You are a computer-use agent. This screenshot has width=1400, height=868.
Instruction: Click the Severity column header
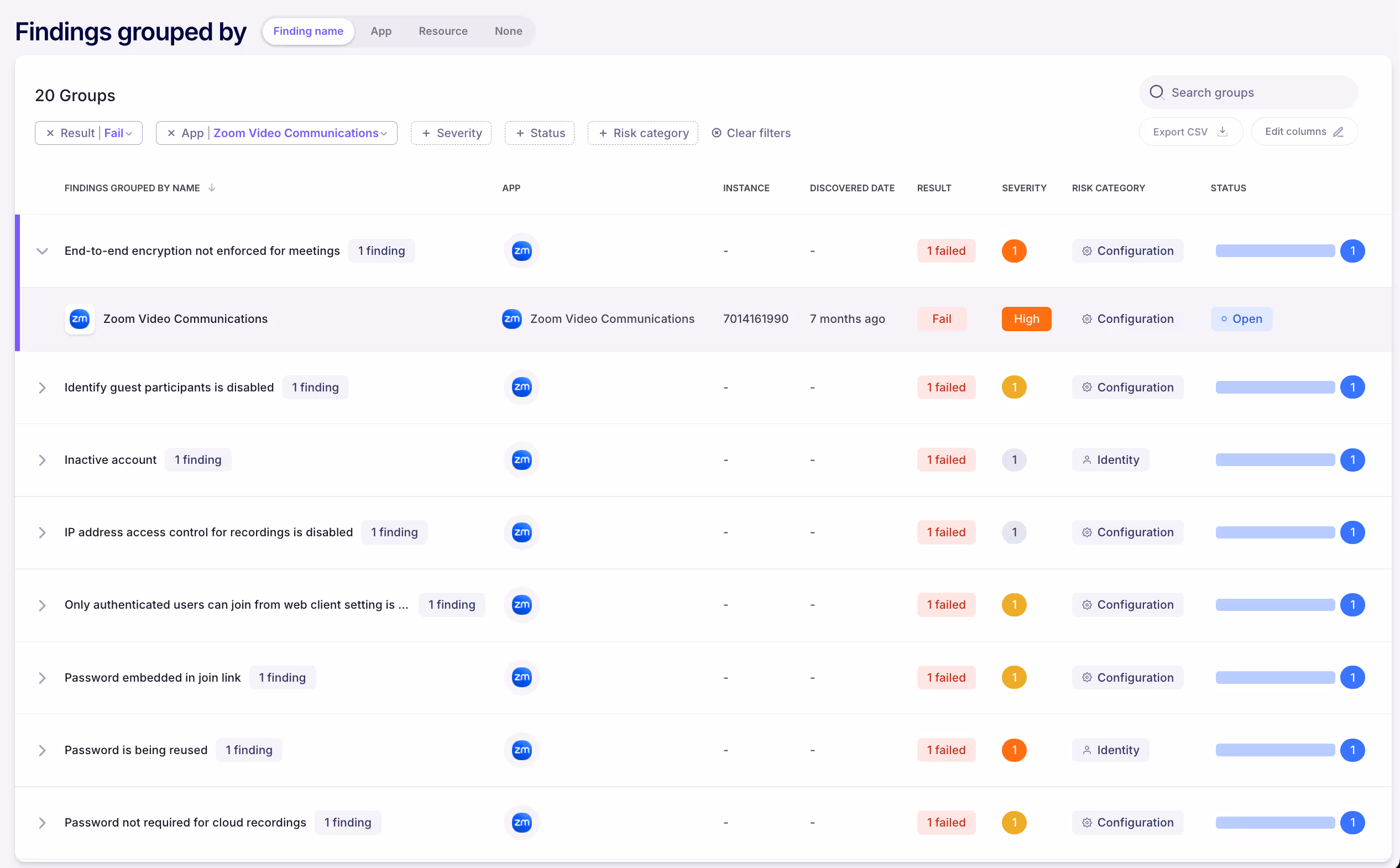pyautogui.click(x=1024, y=188)
